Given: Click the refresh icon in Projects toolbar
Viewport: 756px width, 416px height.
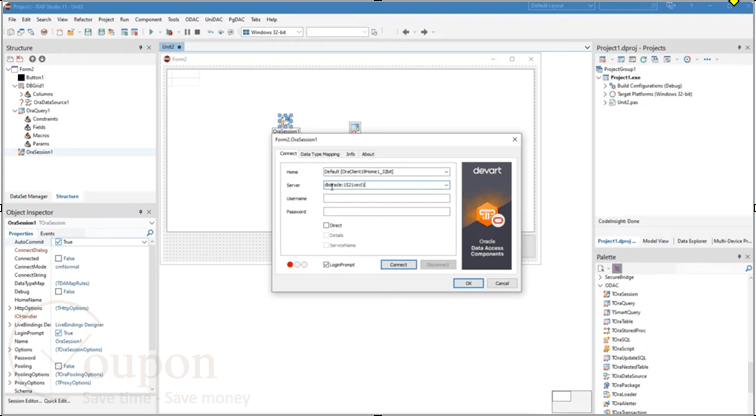Looking at the screenshot, I should pyautogui.click(x=643, y=59).
